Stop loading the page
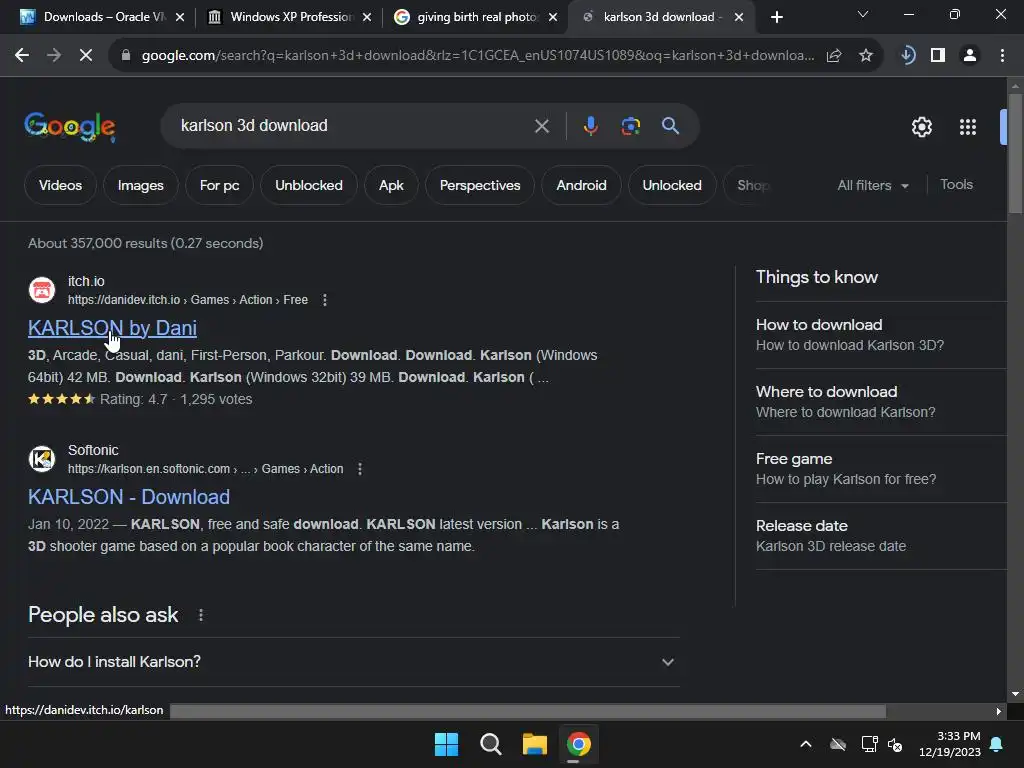1024x768 pixels. (x=86, y=56)
